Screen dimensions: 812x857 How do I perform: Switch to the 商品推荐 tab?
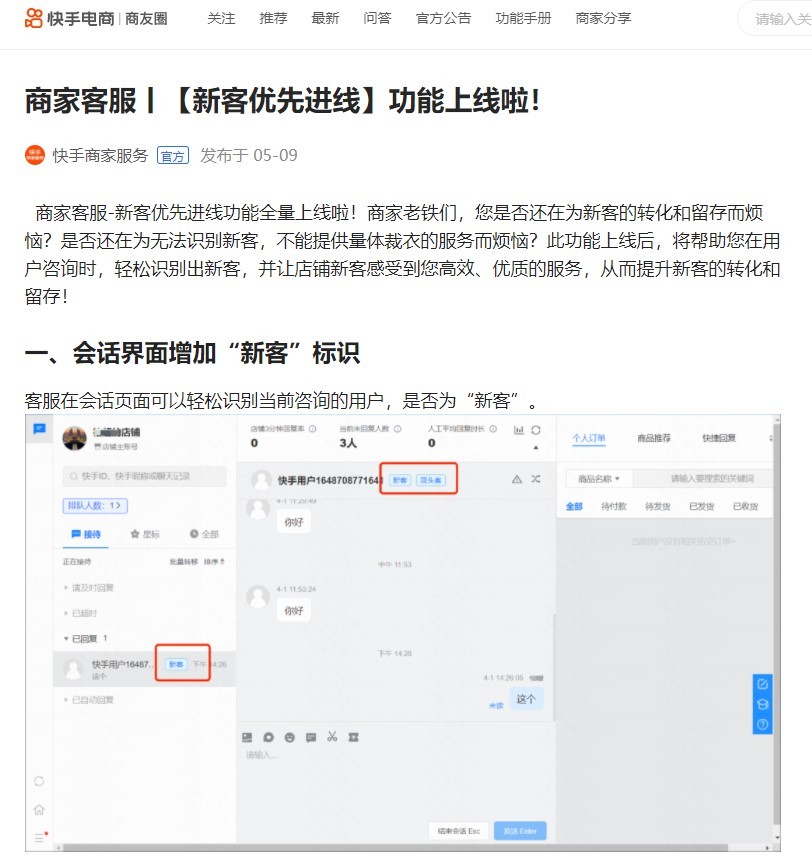pyautogui.click(x=654, y=438)
